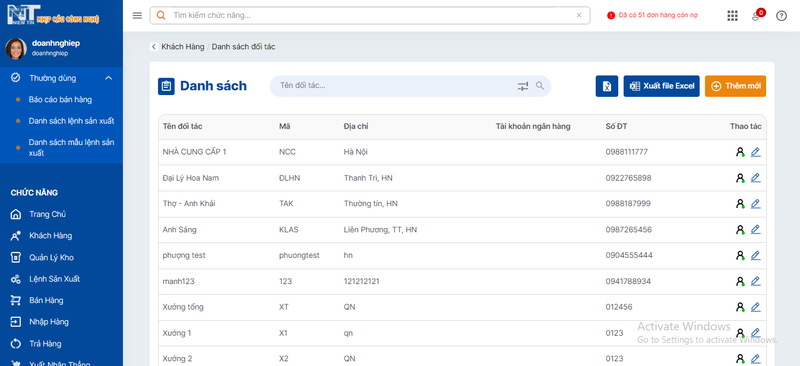The height and width of the screenshot is (366, 800).
Task: Toggle the hamburger sidebar menu
Action: point(137,15)
